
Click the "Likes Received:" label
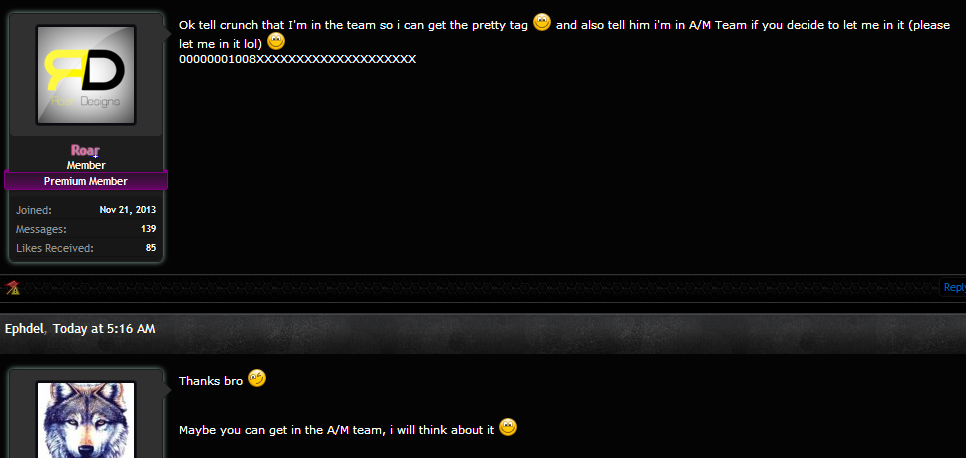point(55,248)
